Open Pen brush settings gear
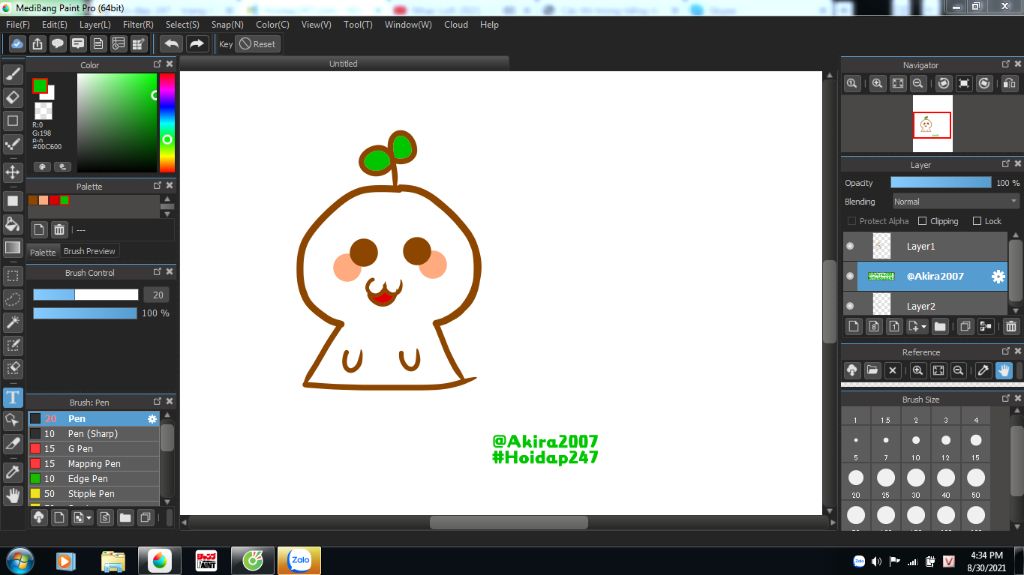1024x575 pixels. click(x=152, y=419)
